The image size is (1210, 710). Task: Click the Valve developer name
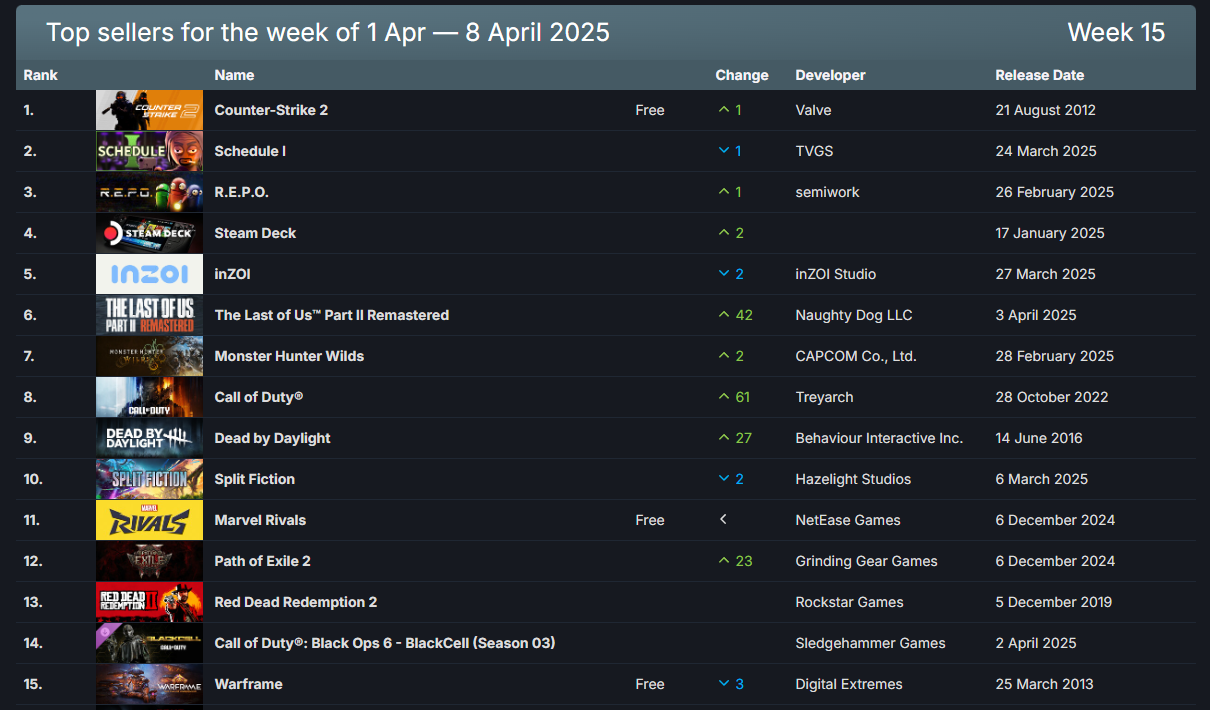click(814, 110)
